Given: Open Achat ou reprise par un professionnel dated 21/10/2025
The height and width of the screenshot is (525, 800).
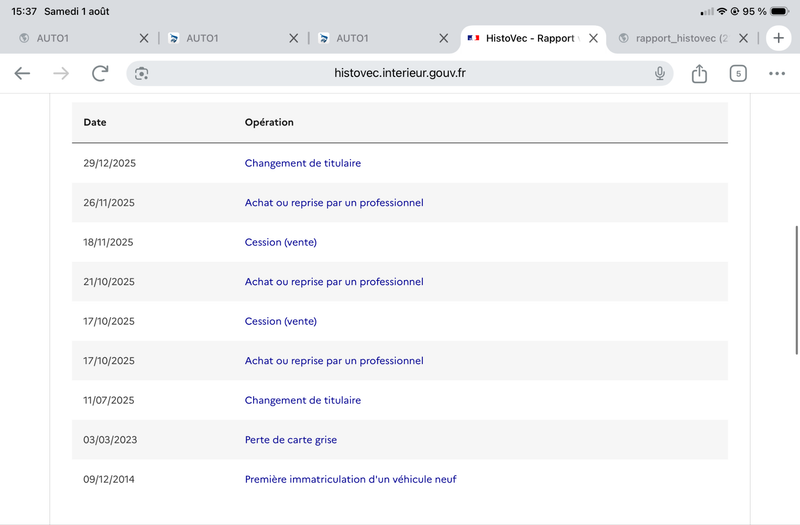Looking at the screenshot, I should coord(334,282).
